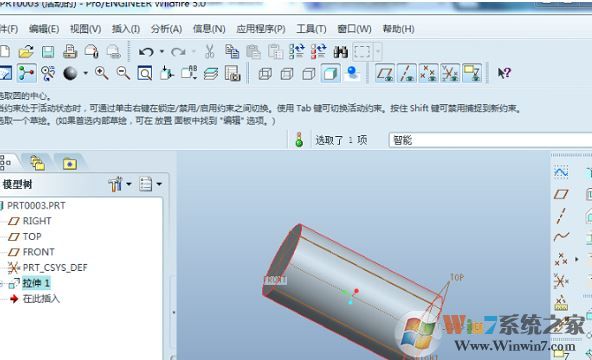The width and height of the screenshot is (592, 360).
Task: Click the Save floppy disk icon
Action: [48, 52]
